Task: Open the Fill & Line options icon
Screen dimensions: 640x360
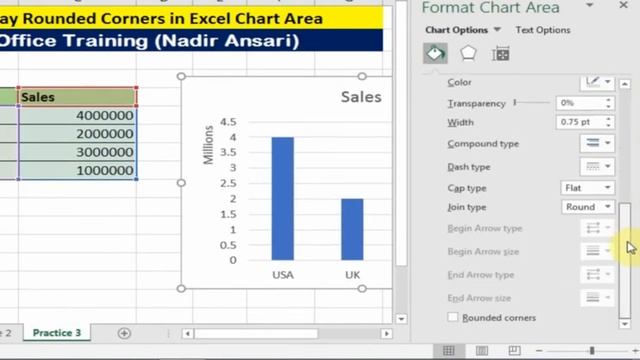Action: click(x=435, y=53)
